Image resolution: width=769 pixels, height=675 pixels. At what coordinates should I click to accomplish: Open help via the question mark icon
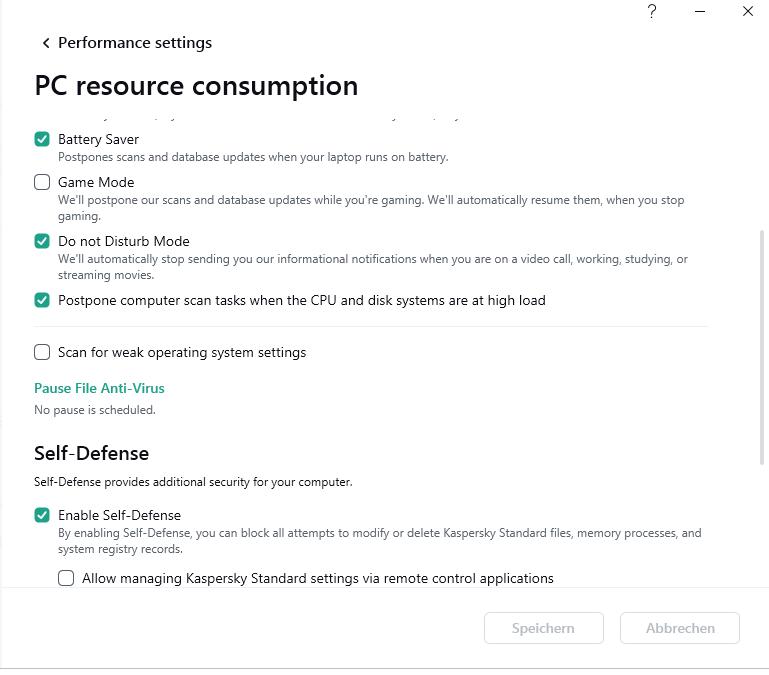pyautogui.click(x=652, y=12)
